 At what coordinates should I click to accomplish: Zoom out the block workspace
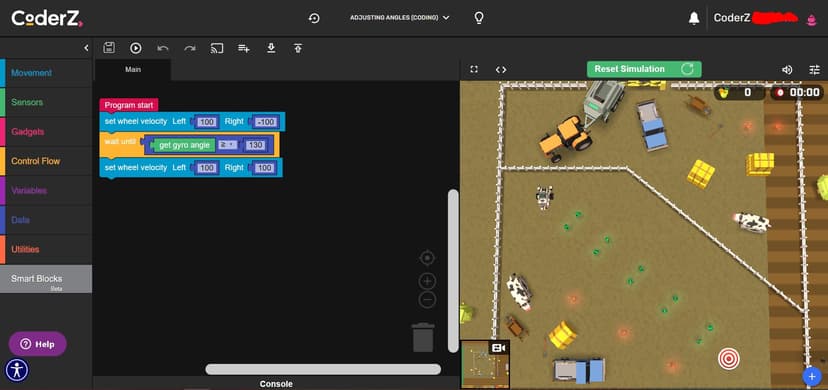click(427, 300)
